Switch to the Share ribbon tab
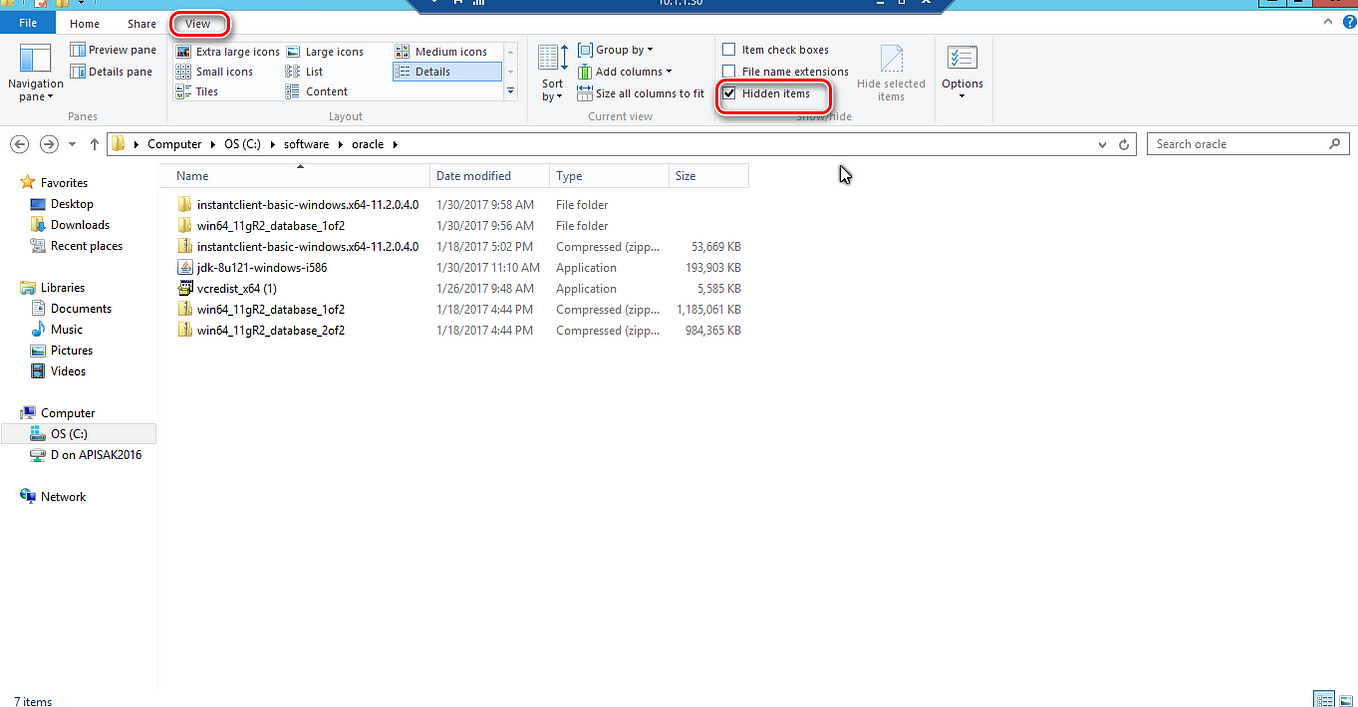This screenshot has width=1358, height=707. (x=142, y=23)
